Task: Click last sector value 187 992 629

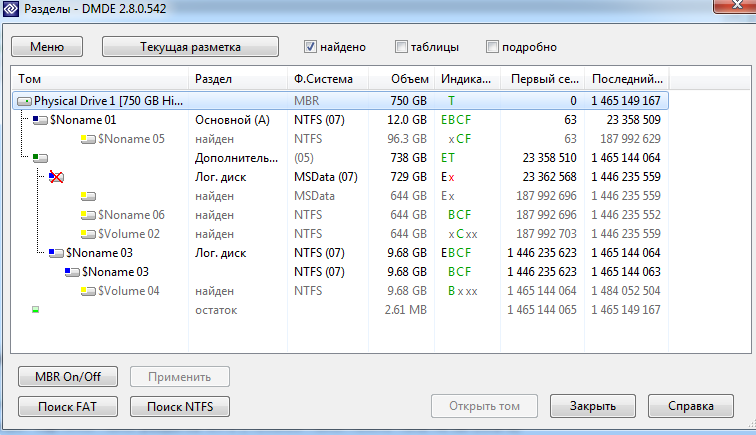Action: 630,139
